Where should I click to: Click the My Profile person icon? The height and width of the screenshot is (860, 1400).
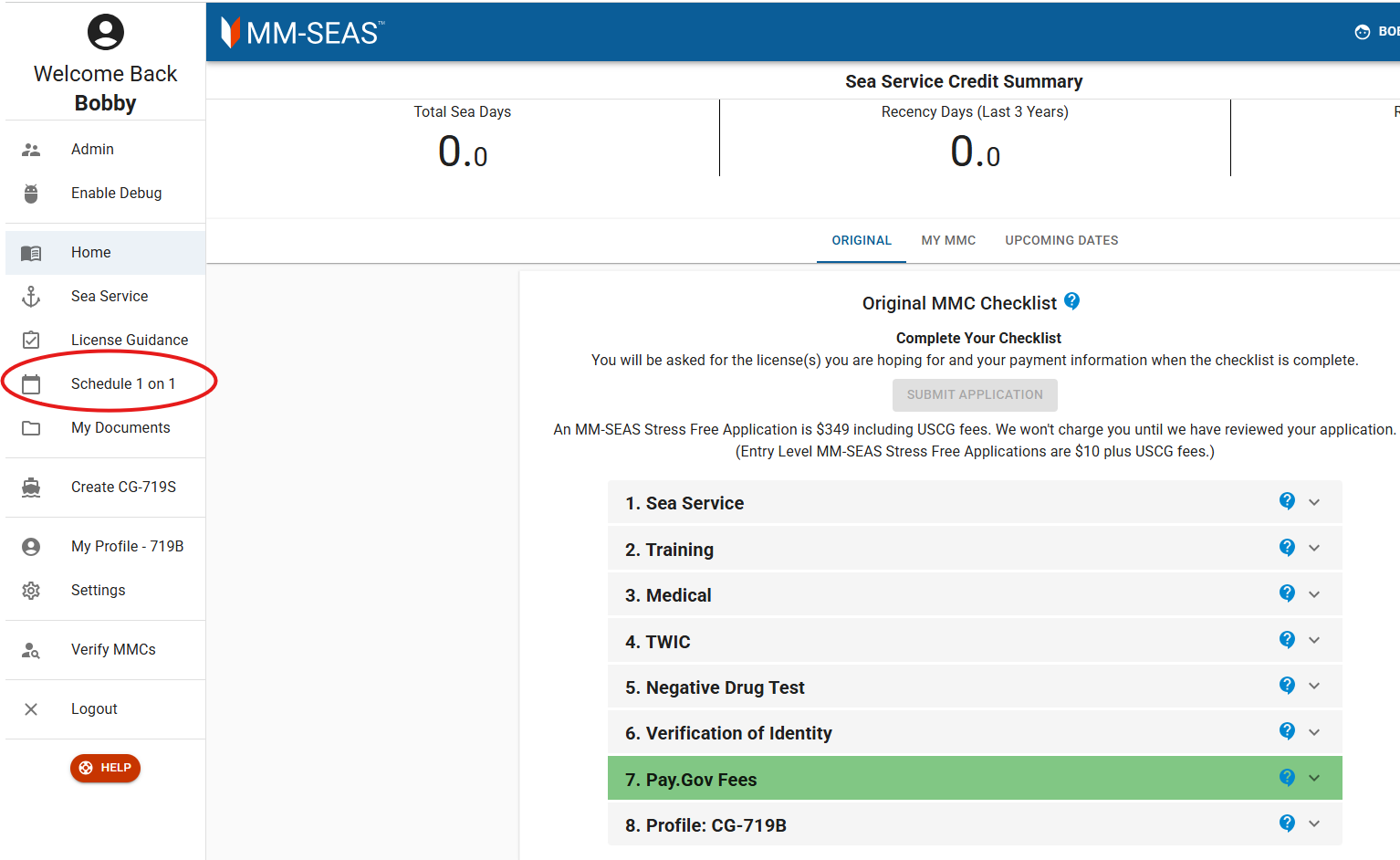(x=31, y=547)
